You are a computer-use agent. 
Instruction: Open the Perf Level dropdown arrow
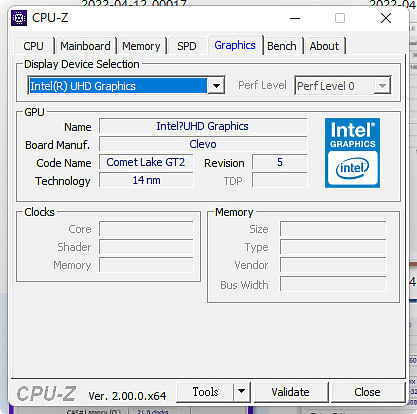382,86
